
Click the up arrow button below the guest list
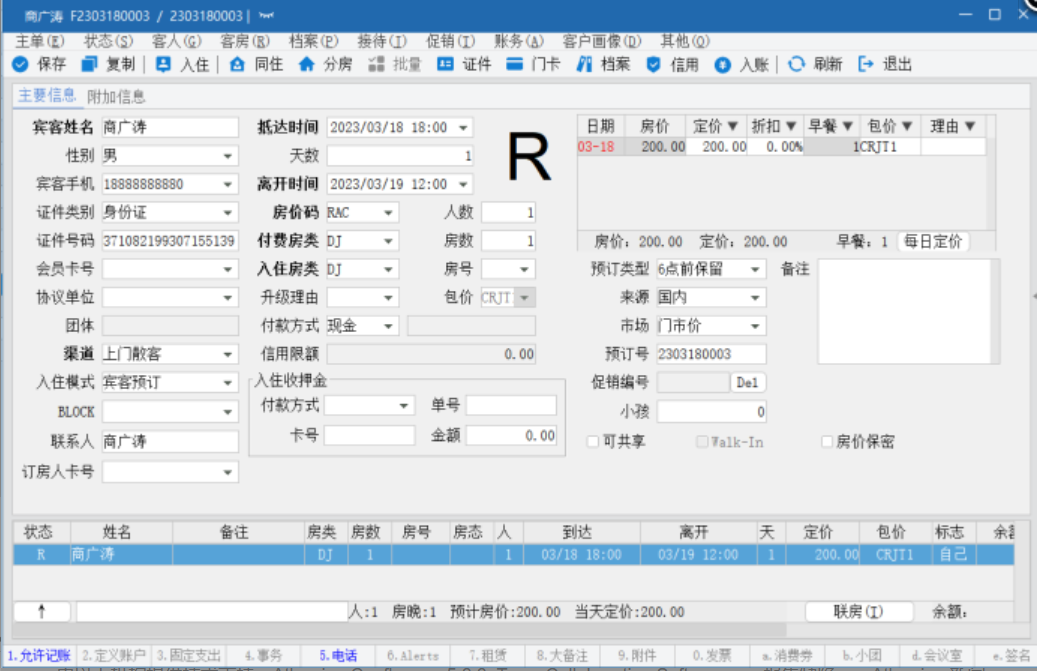click(42, 612)
